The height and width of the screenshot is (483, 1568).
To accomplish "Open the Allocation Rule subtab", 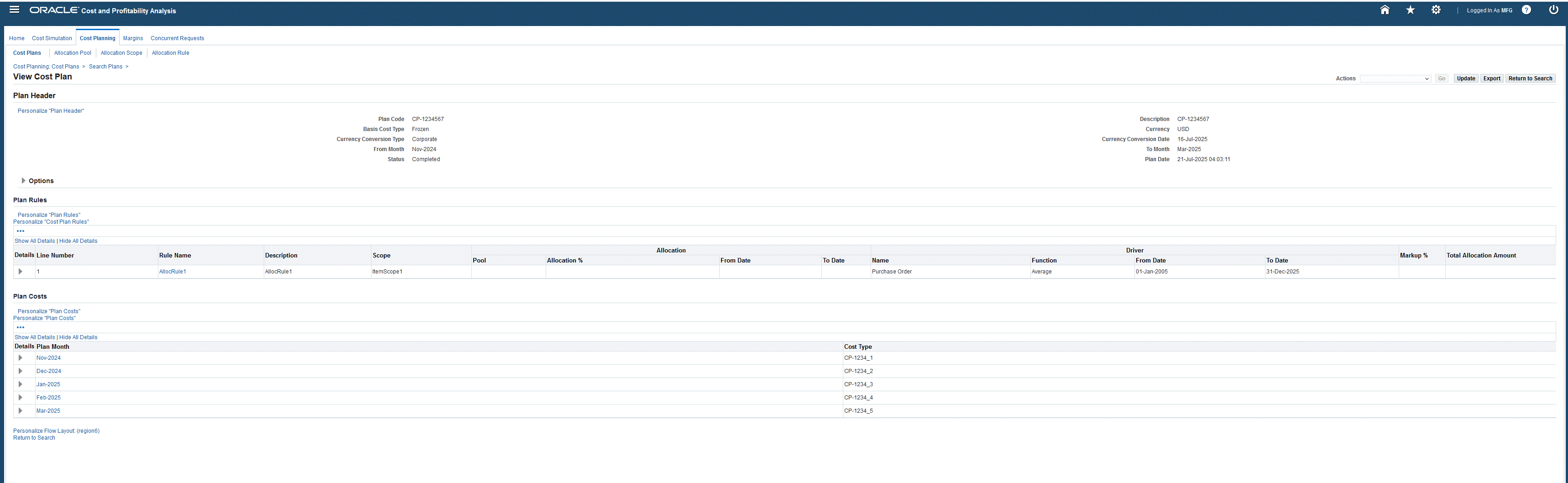I will pos(170,53).
